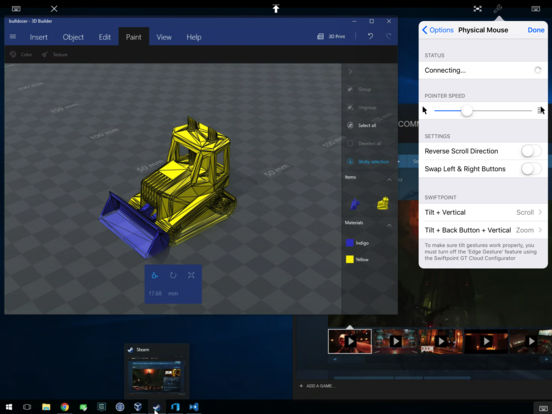The height and width of the screenshot is (414, 552).
Task: Toggle Swap Left & Right Buttons switch
Action: (x=531, y=169)
